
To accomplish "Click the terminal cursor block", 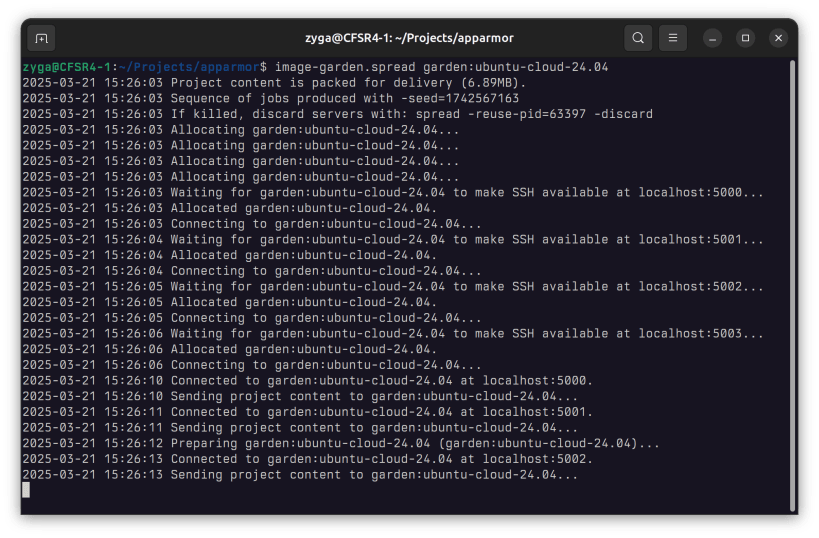I will (26, 490).
